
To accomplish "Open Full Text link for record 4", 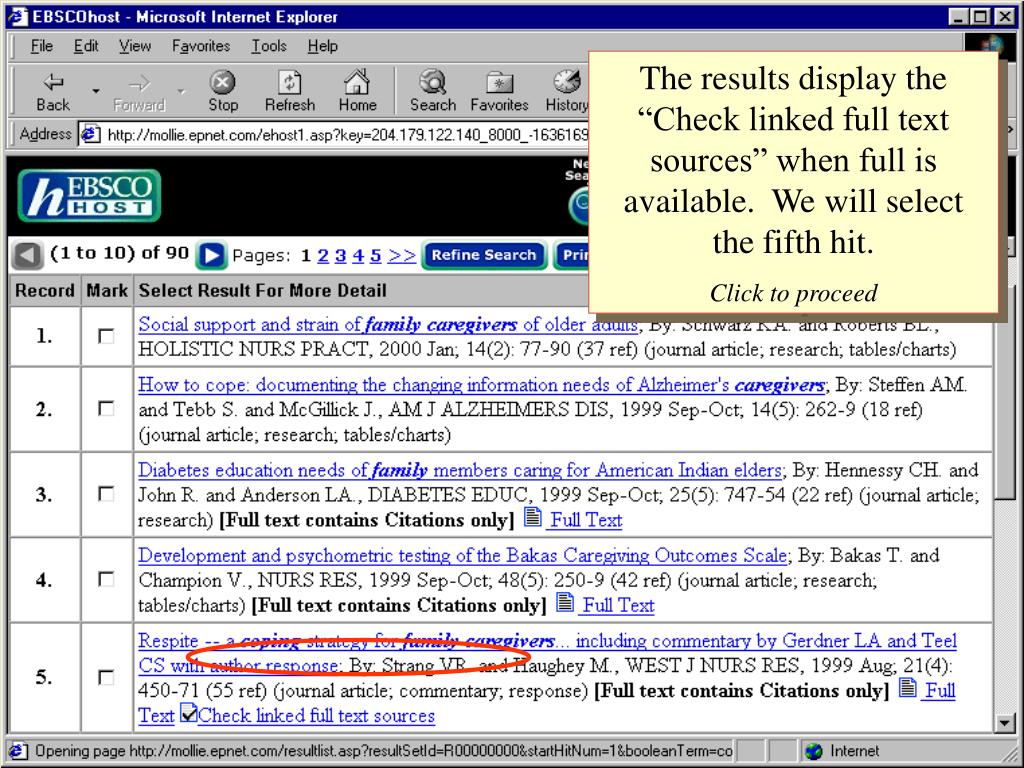I will (618, 605).
